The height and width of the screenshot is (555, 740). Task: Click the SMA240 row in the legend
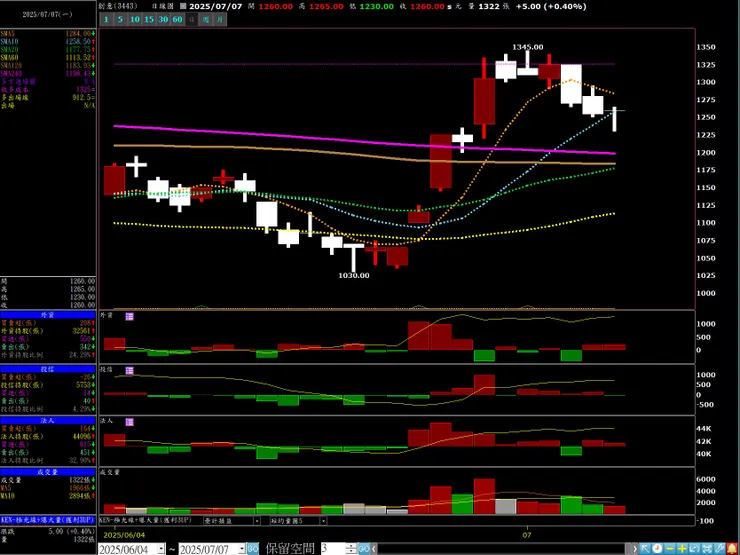(48, 74)
